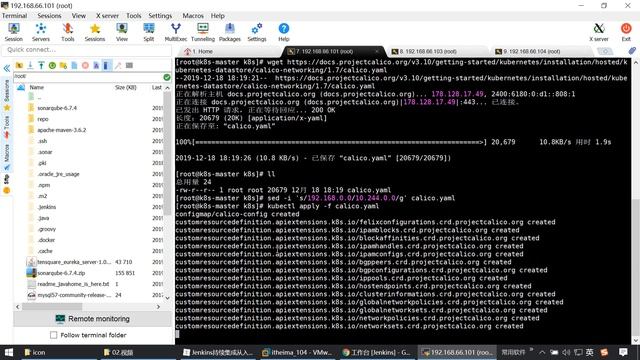Open the View menu
Screen dimensions: 640x360
click(79, 16)
